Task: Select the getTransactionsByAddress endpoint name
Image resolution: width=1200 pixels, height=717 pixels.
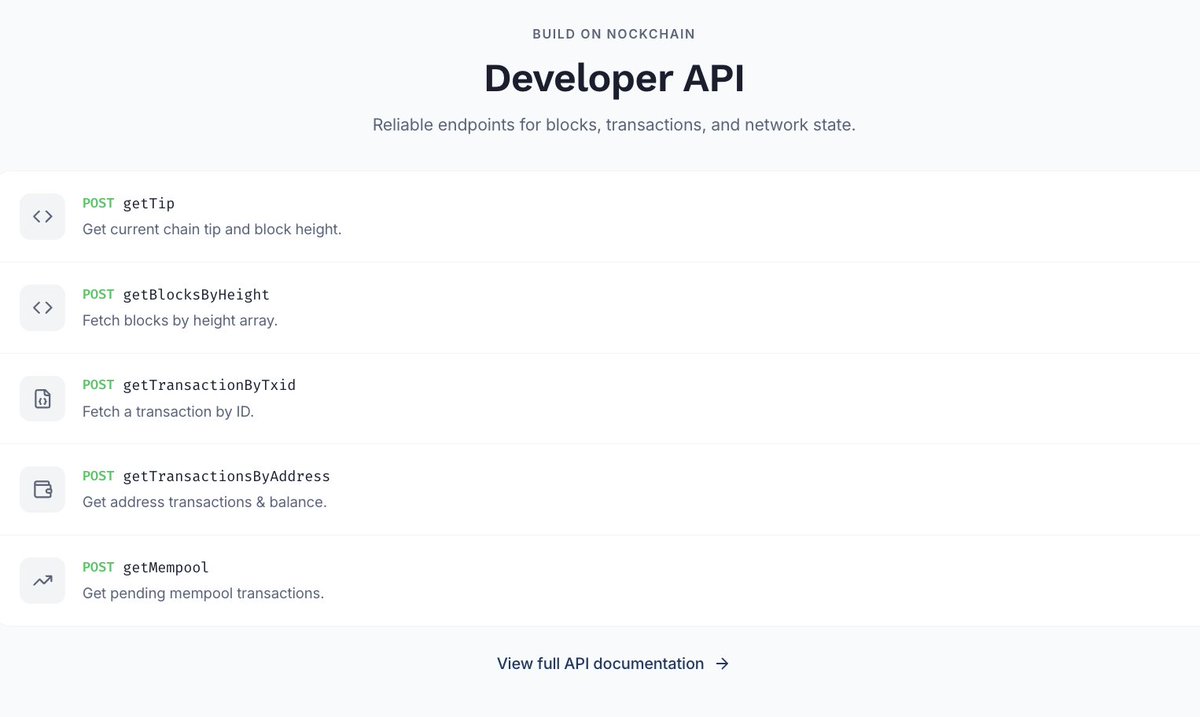Action: pos(227,476)
